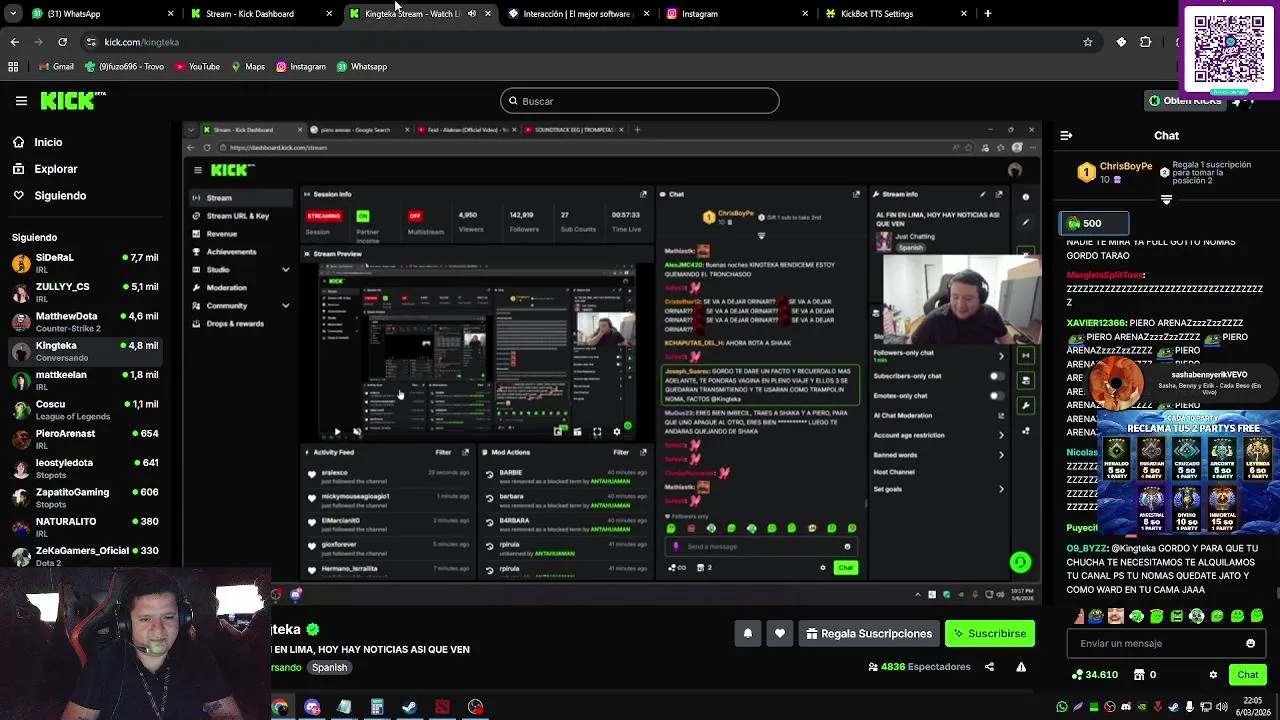Share the stream via share icon
This screenshot has height=720, width=1280.
coord(989,667)
